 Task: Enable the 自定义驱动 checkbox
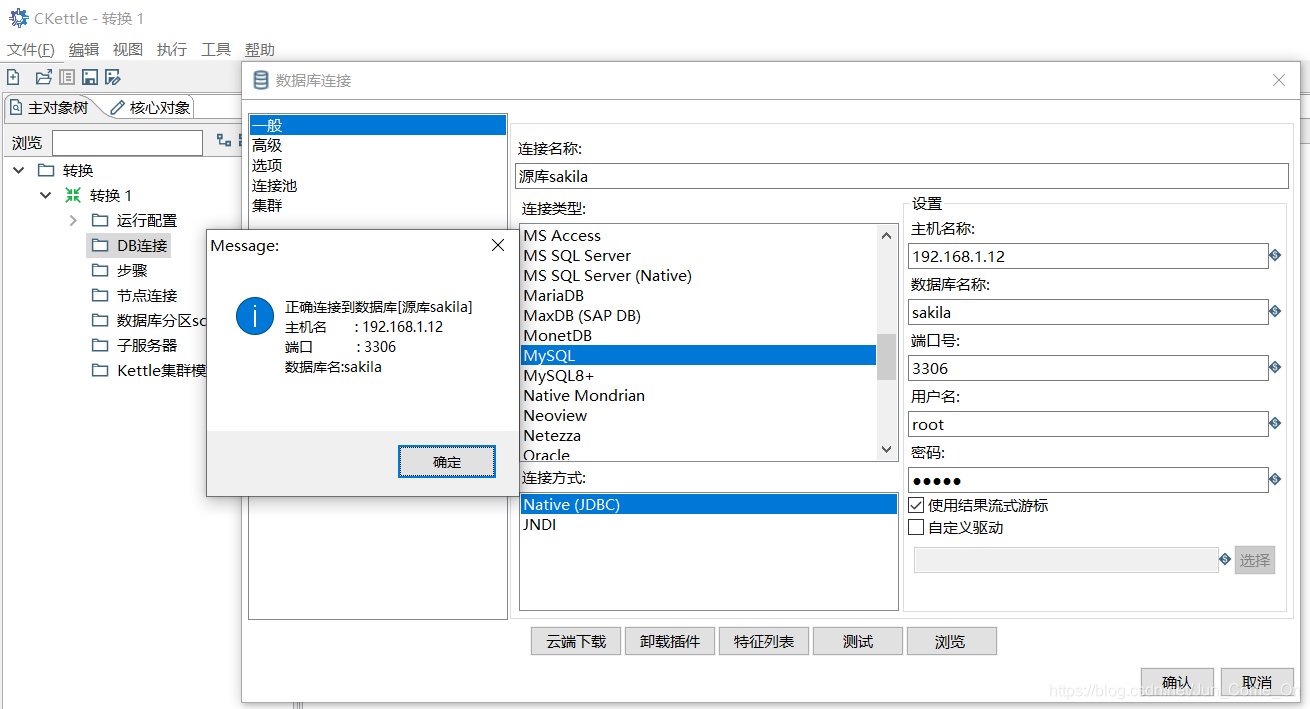coord(916,527)
